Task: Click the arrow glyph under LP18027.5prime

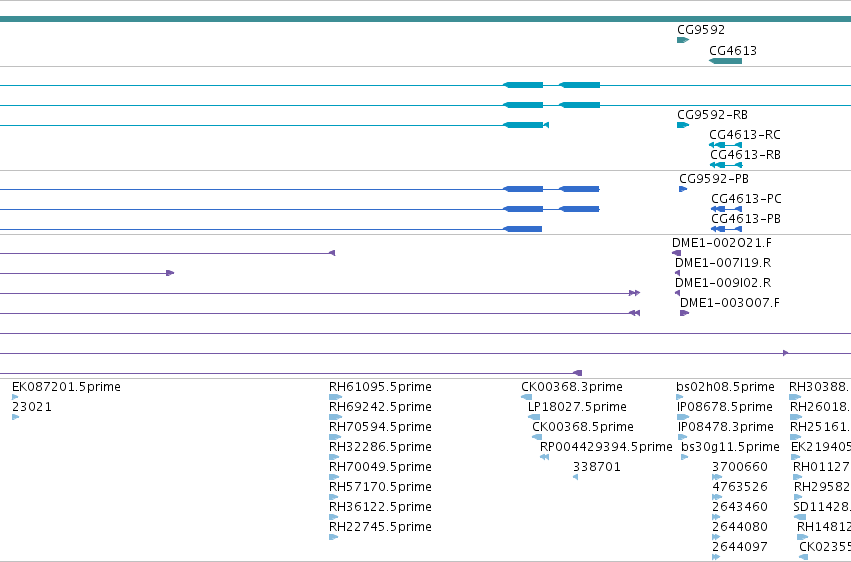Action: pos(534,417)
